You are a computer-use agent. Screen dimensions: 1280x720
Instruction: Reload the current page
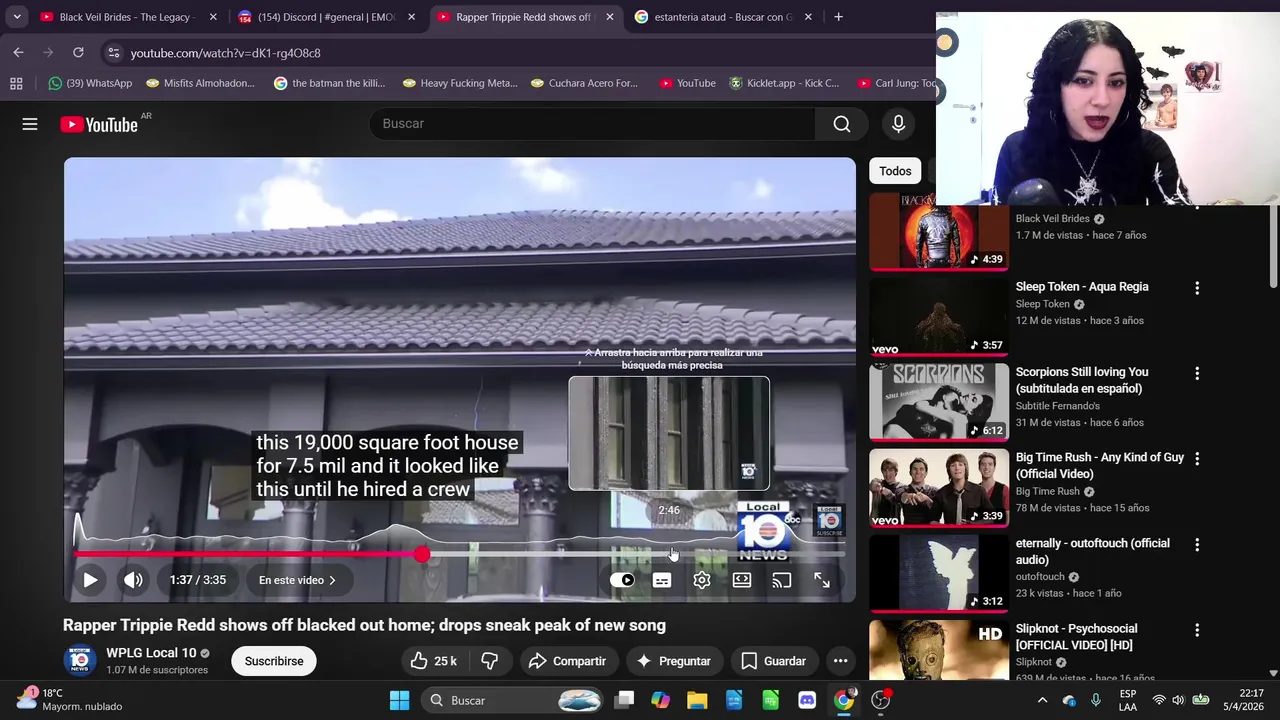(78, 52)
